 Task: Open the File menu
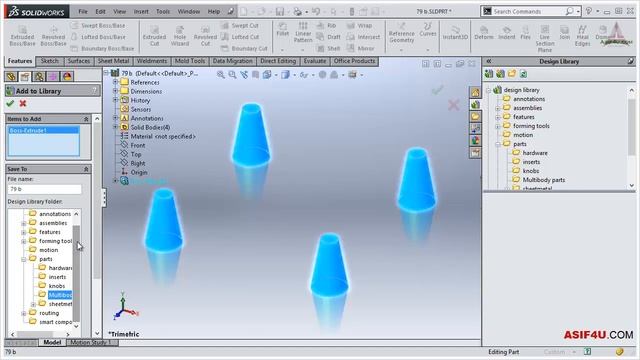(x=83, y=11)
